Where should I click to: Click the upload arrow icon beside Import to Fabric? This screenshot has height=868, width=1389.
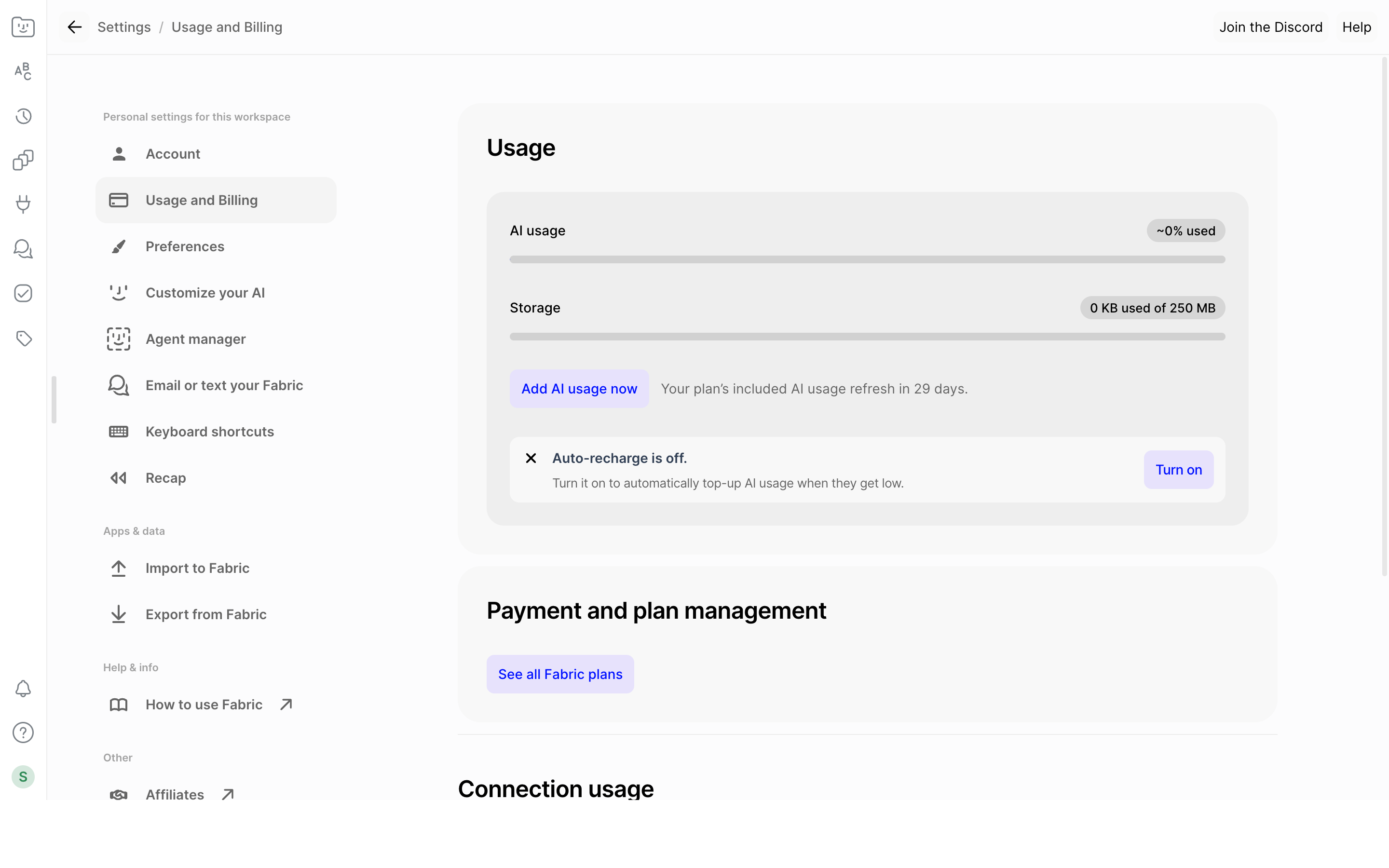point(119,569)
